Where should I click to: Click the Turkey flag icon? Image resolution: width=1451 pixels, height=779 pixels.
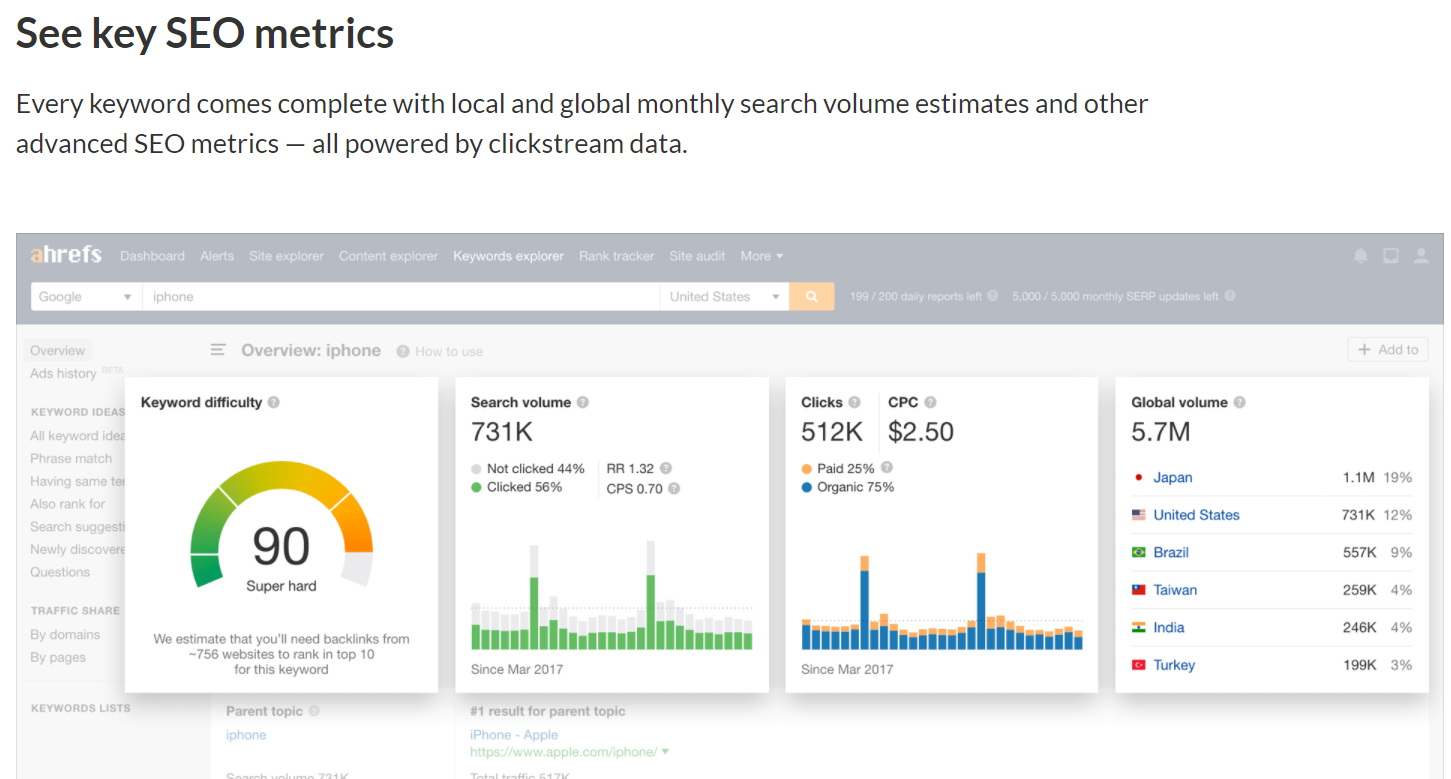tap(1139, 665)
